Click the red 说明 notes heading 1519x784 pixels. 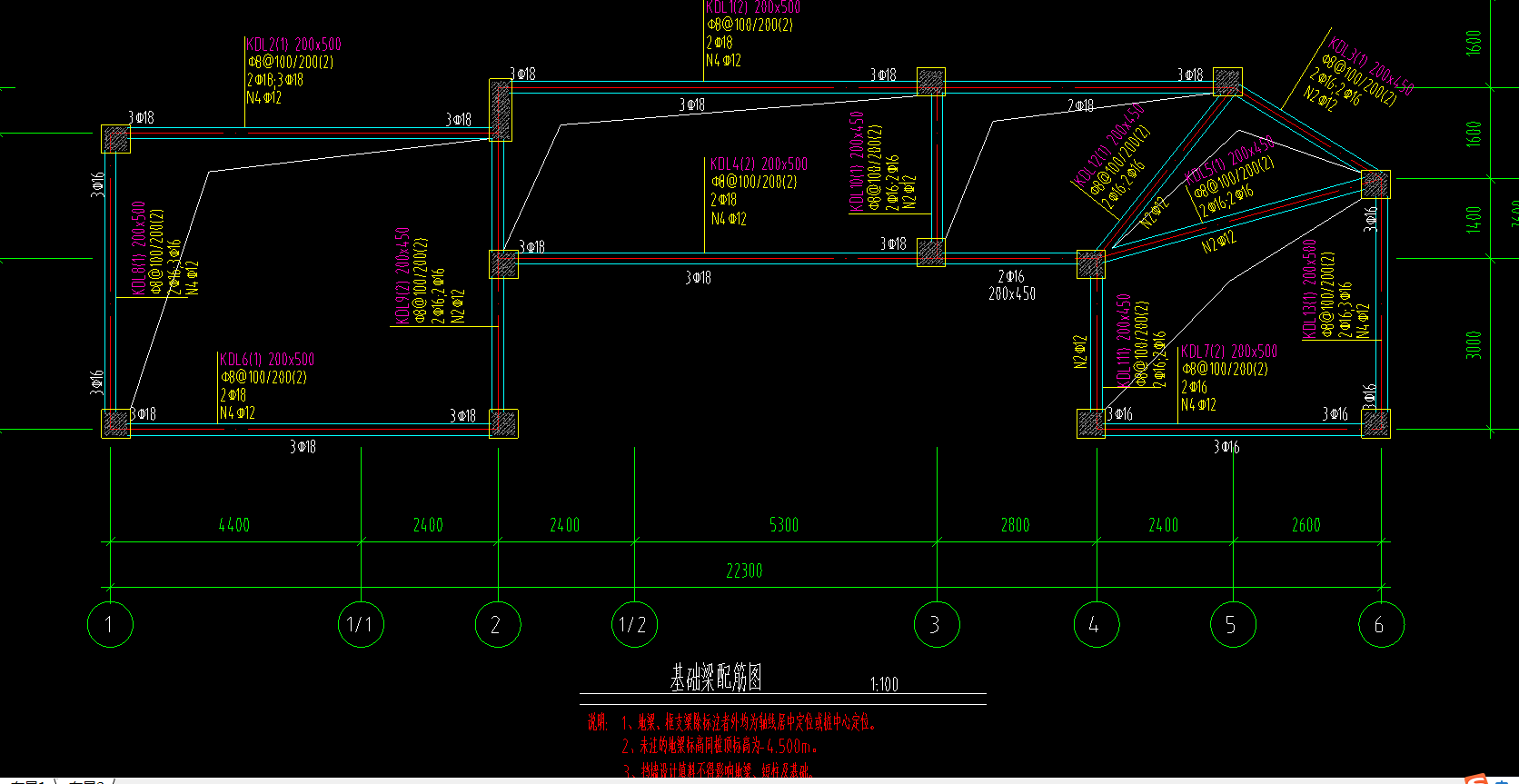(x=597, y=722)
